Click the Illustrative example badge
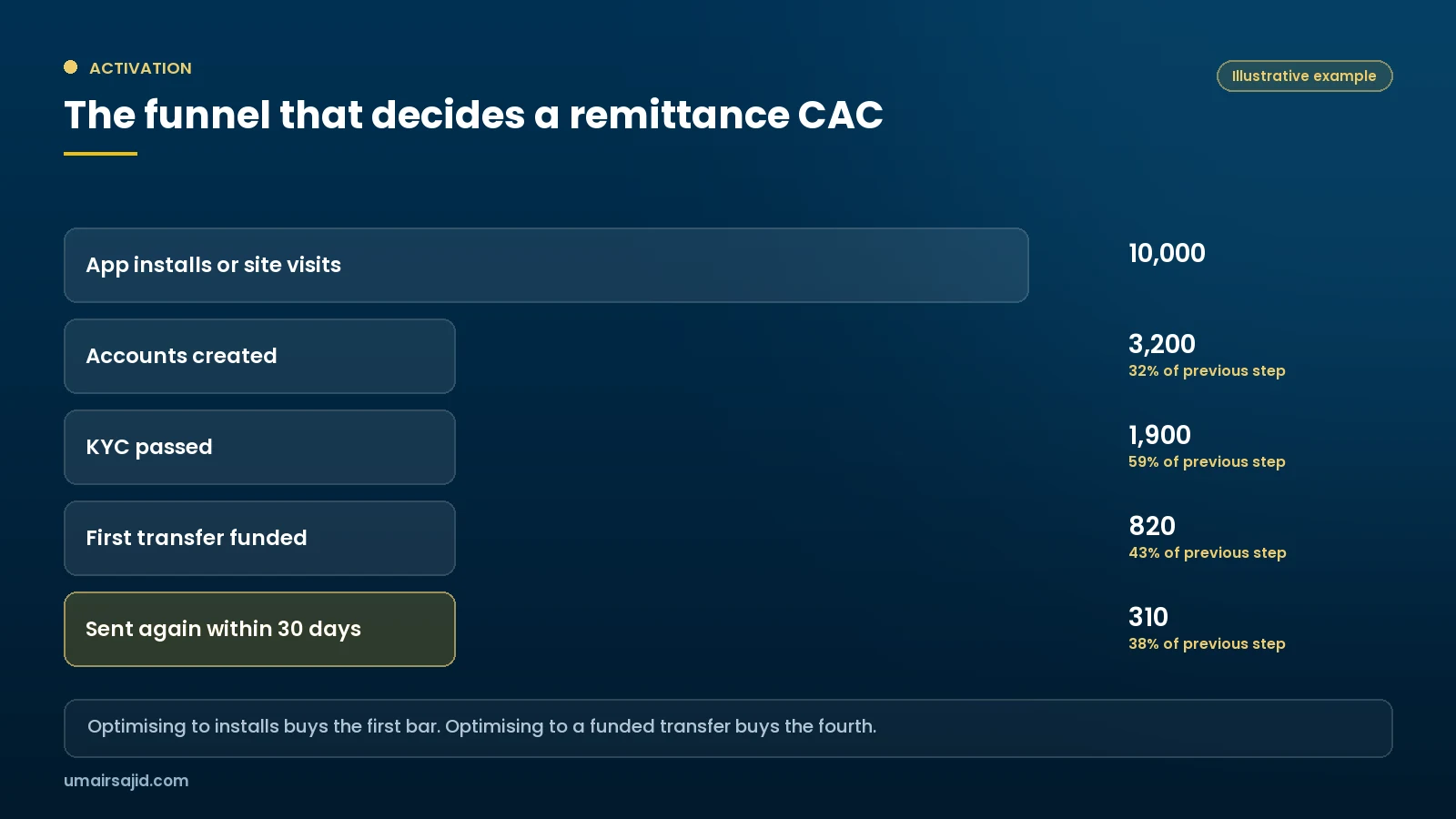 coord(1304,76)
